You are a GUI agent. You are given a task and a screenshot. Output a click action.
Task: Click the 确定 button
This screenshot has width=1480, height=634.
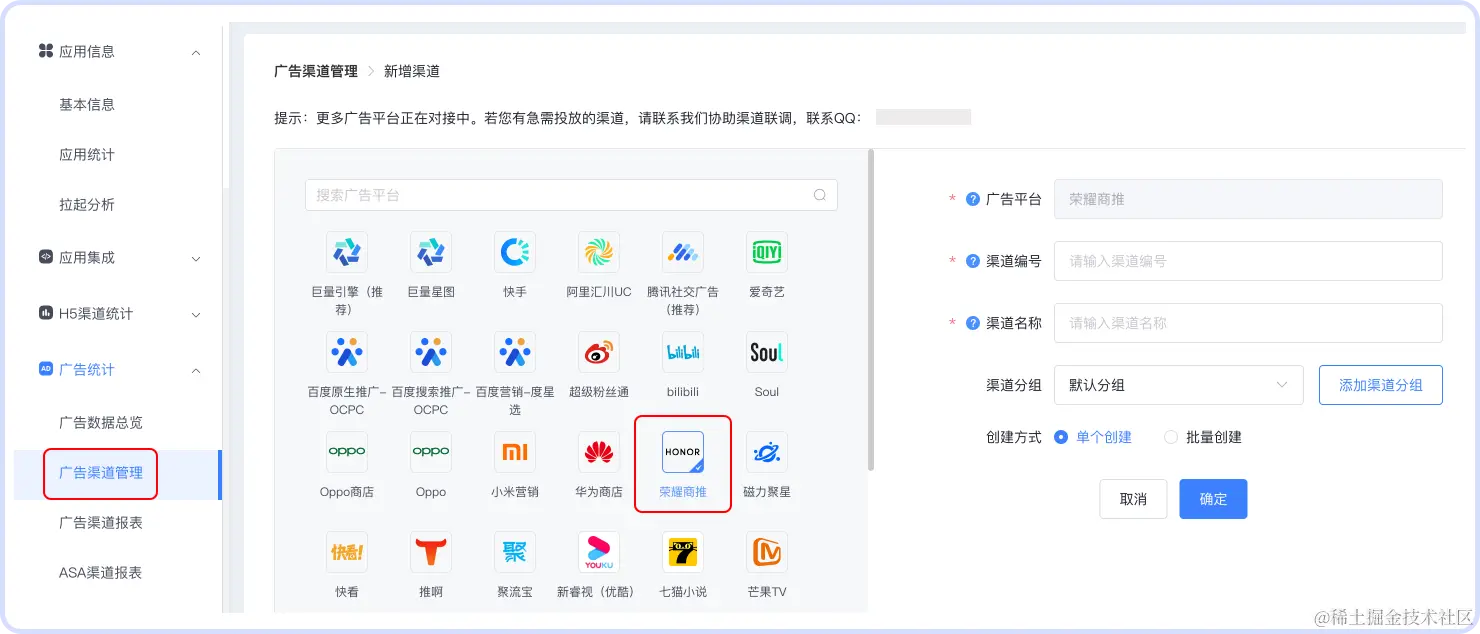[x=1213, y=499]
